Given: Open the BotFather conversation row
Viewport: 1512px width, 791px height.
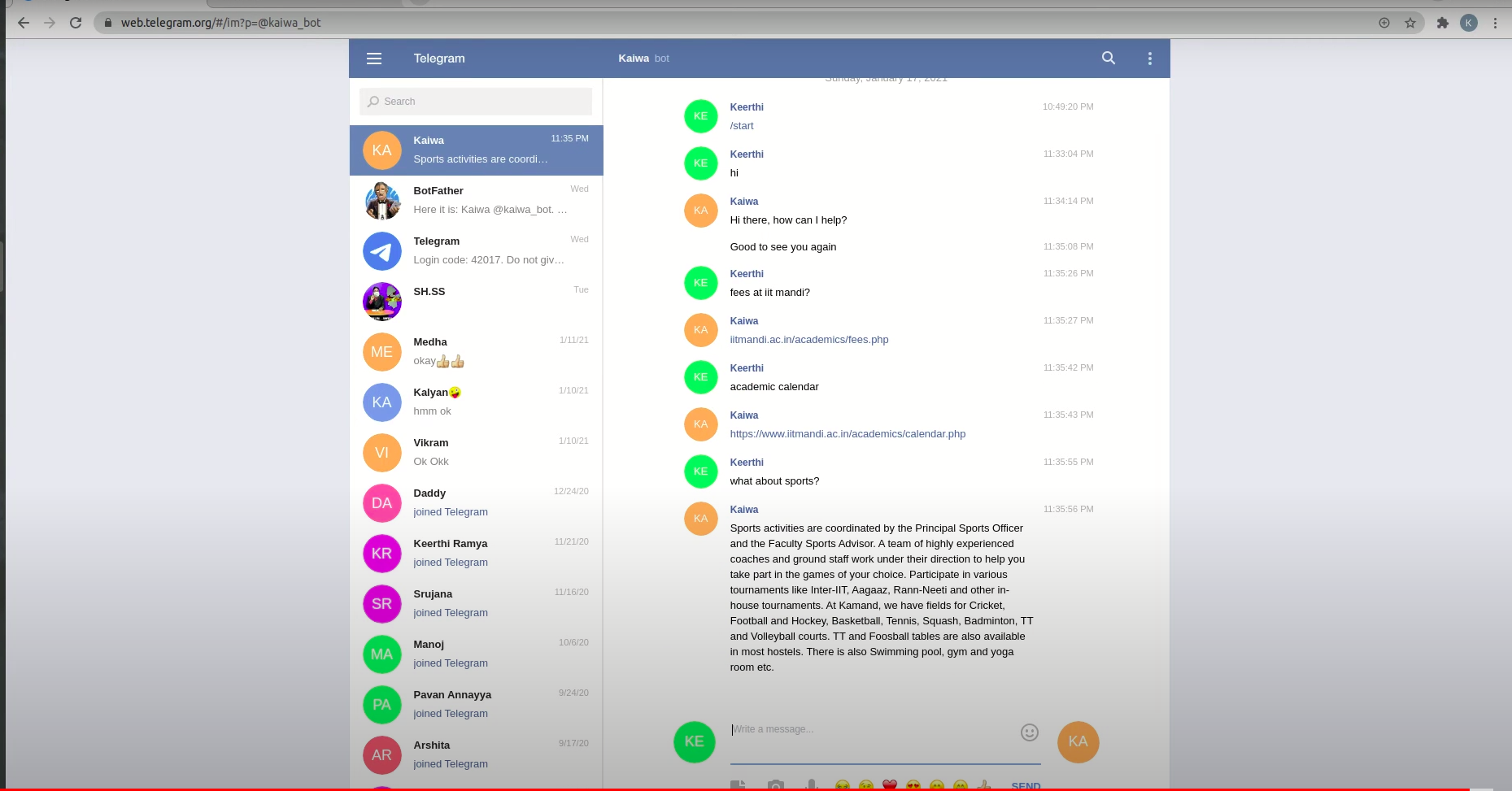Looking at the screenshot, I should (x=476, y=201).
